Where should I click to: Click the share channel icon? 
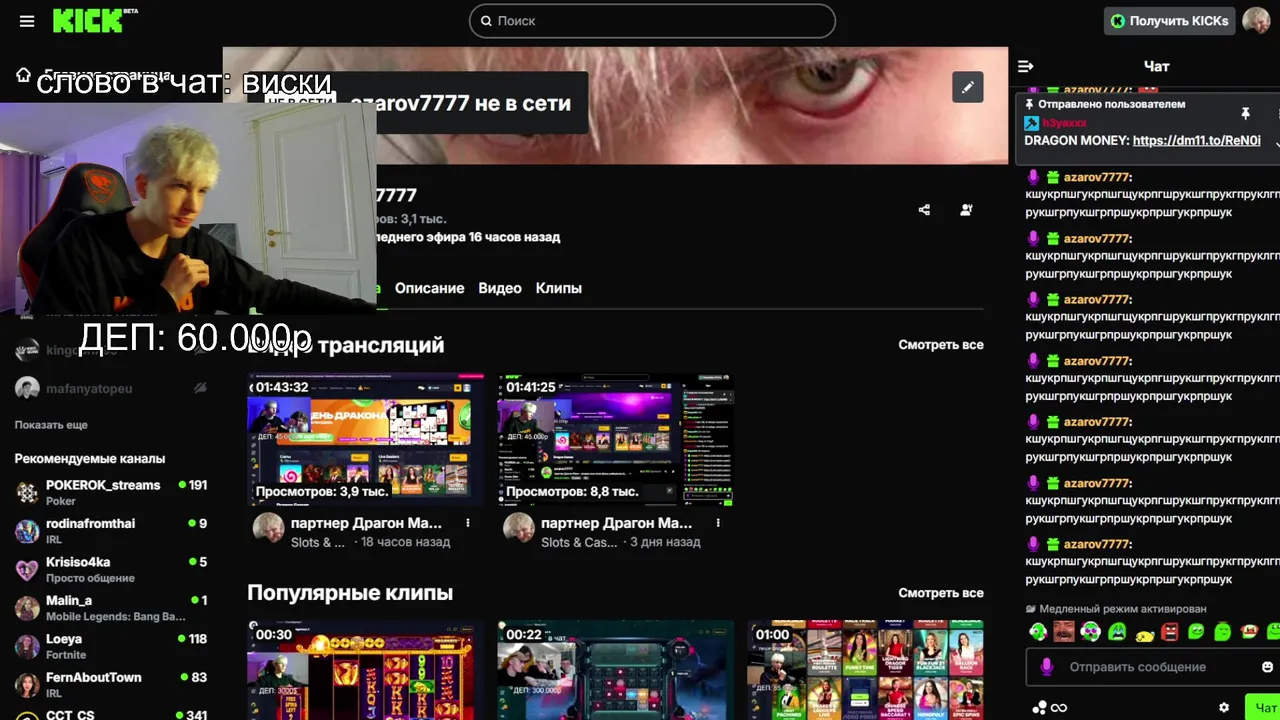point(924,210)
